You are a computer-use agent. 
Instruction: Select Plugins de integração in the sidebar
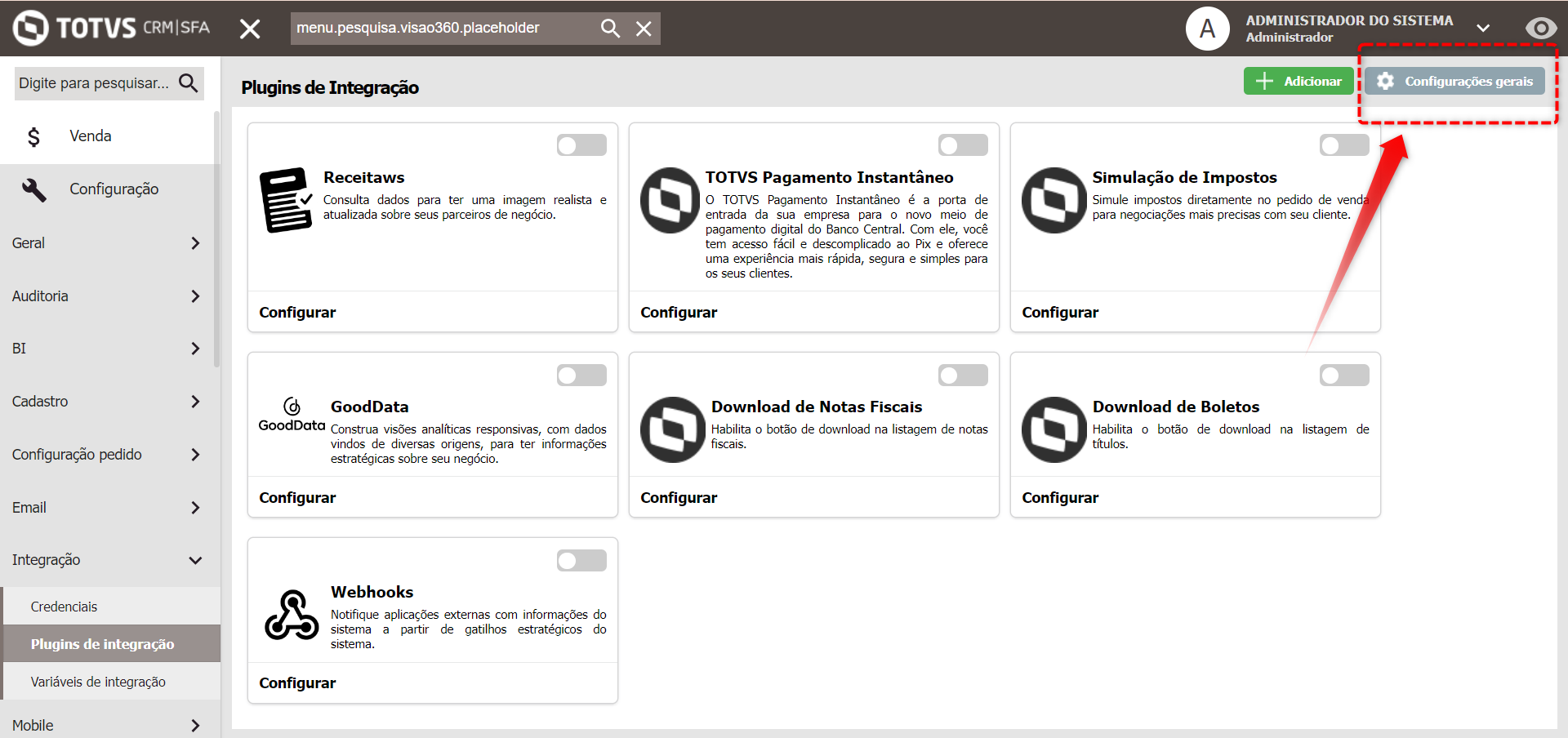click(112, 644)
